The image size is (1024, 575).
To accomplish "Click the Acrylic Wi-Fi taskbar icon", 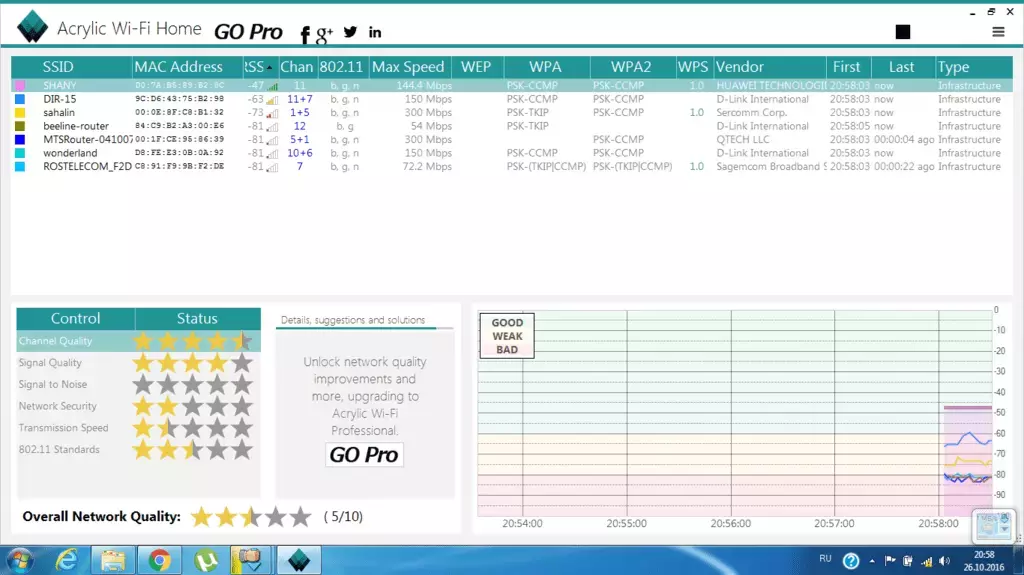I will coord(298,561).
